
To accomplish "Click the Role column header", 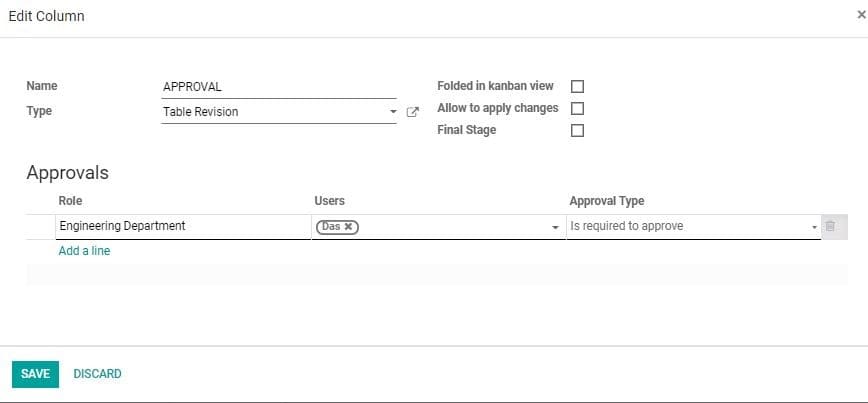I will click(x=70, y=201).
